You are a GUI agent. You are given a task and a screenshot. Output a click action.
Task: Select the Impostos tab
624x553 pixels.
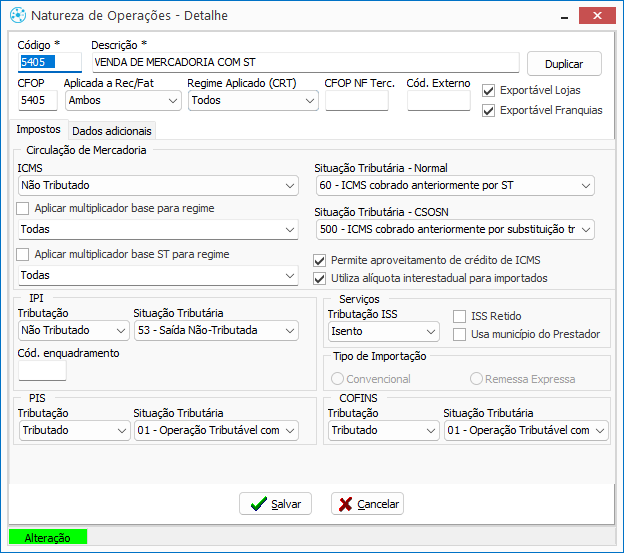39,129
